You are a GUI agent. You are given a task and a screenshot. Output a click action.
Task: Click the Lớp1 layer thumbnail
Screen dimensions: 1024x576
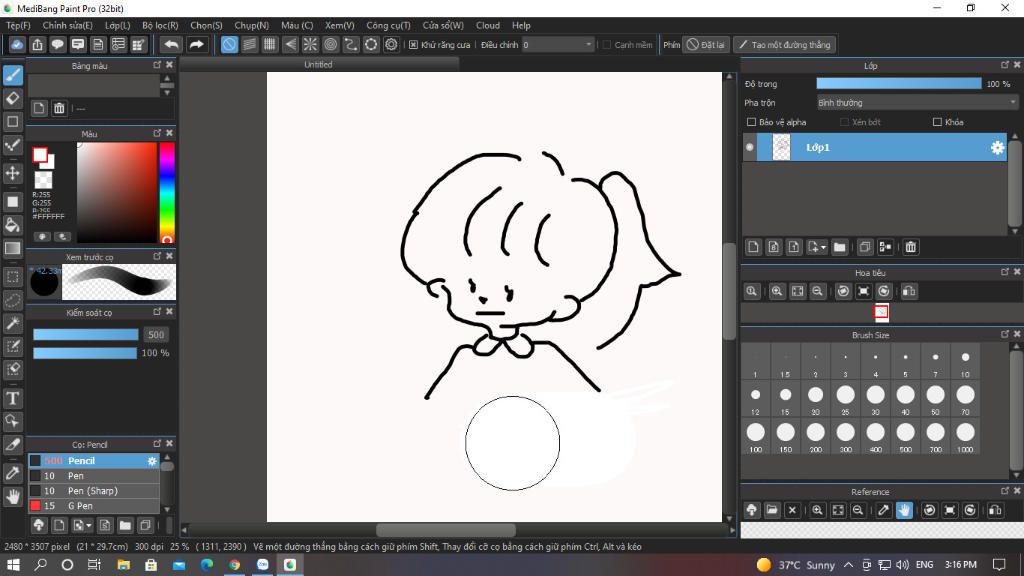pyautogui.click(x=781, y=148)
